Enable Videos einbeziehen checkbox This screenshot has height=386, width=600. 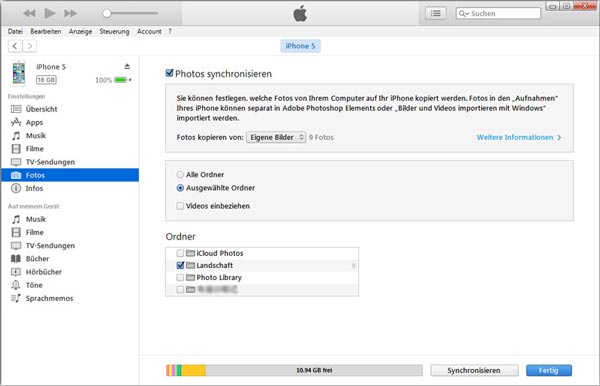180,206
